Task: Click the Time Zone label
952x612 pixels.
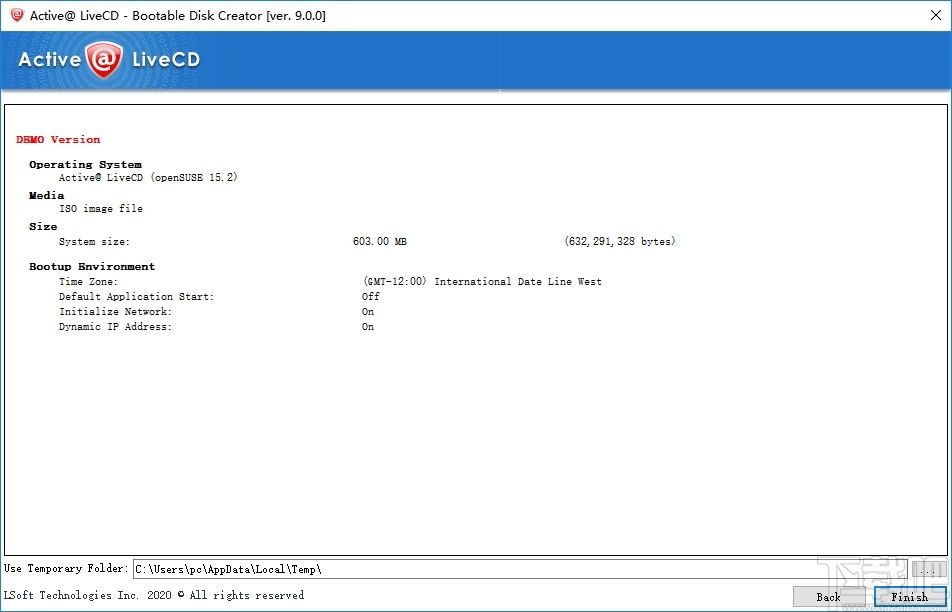Action: 88,282
